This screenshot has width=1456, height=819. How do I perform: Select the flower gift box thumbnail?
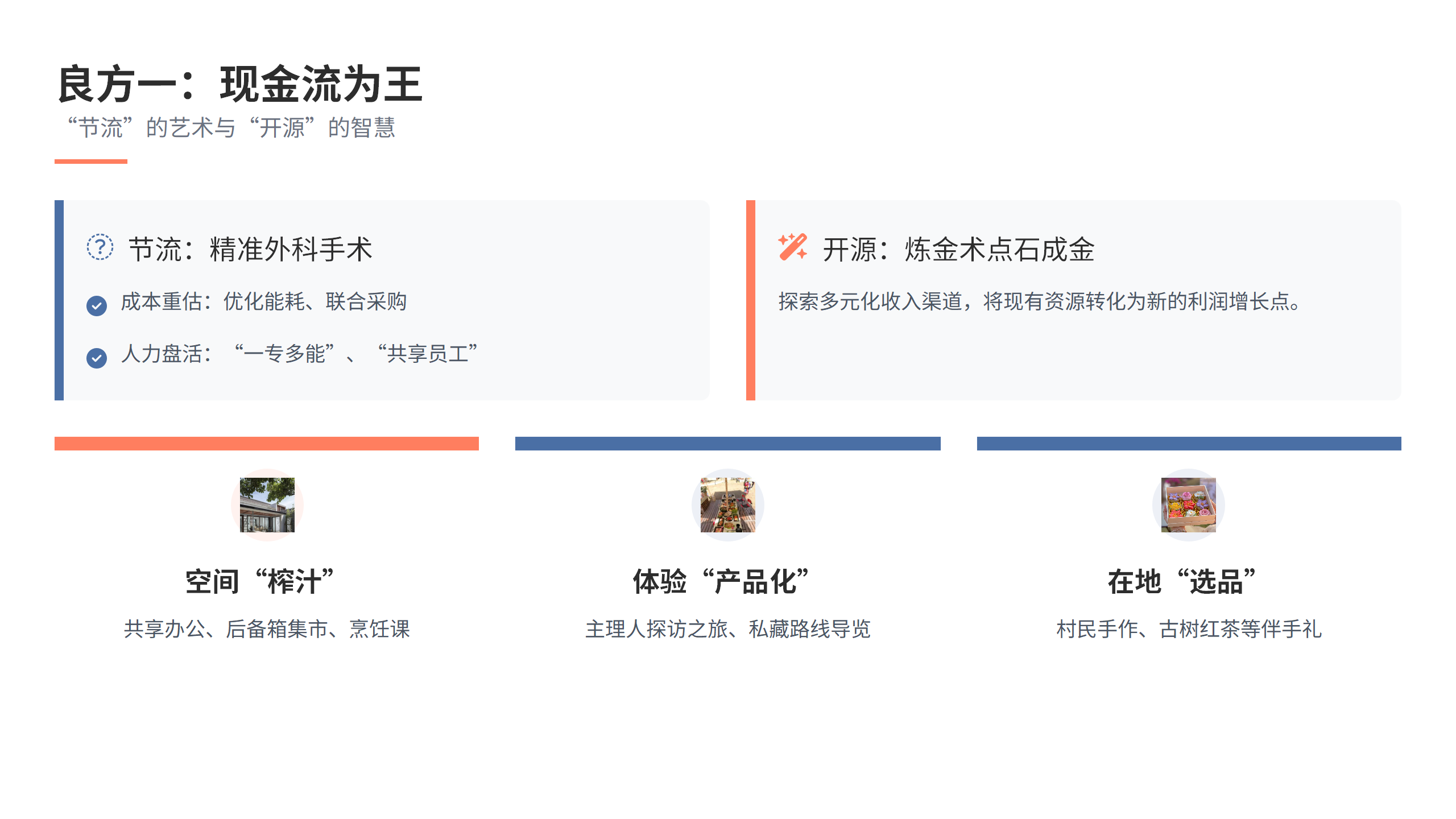click(x=1188, y=504)
